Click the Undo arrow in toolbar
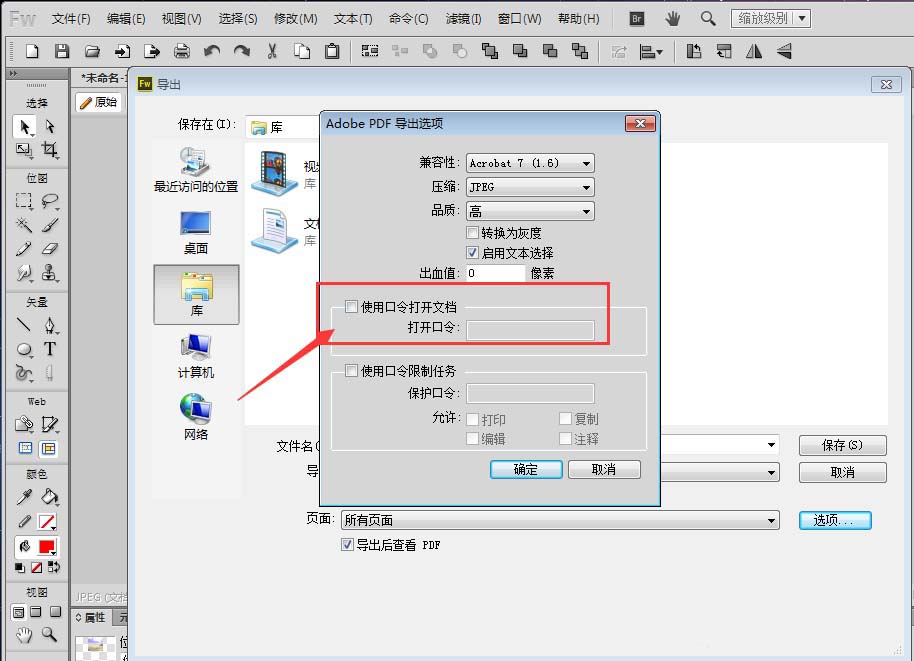914x661 pixels. 212,51
